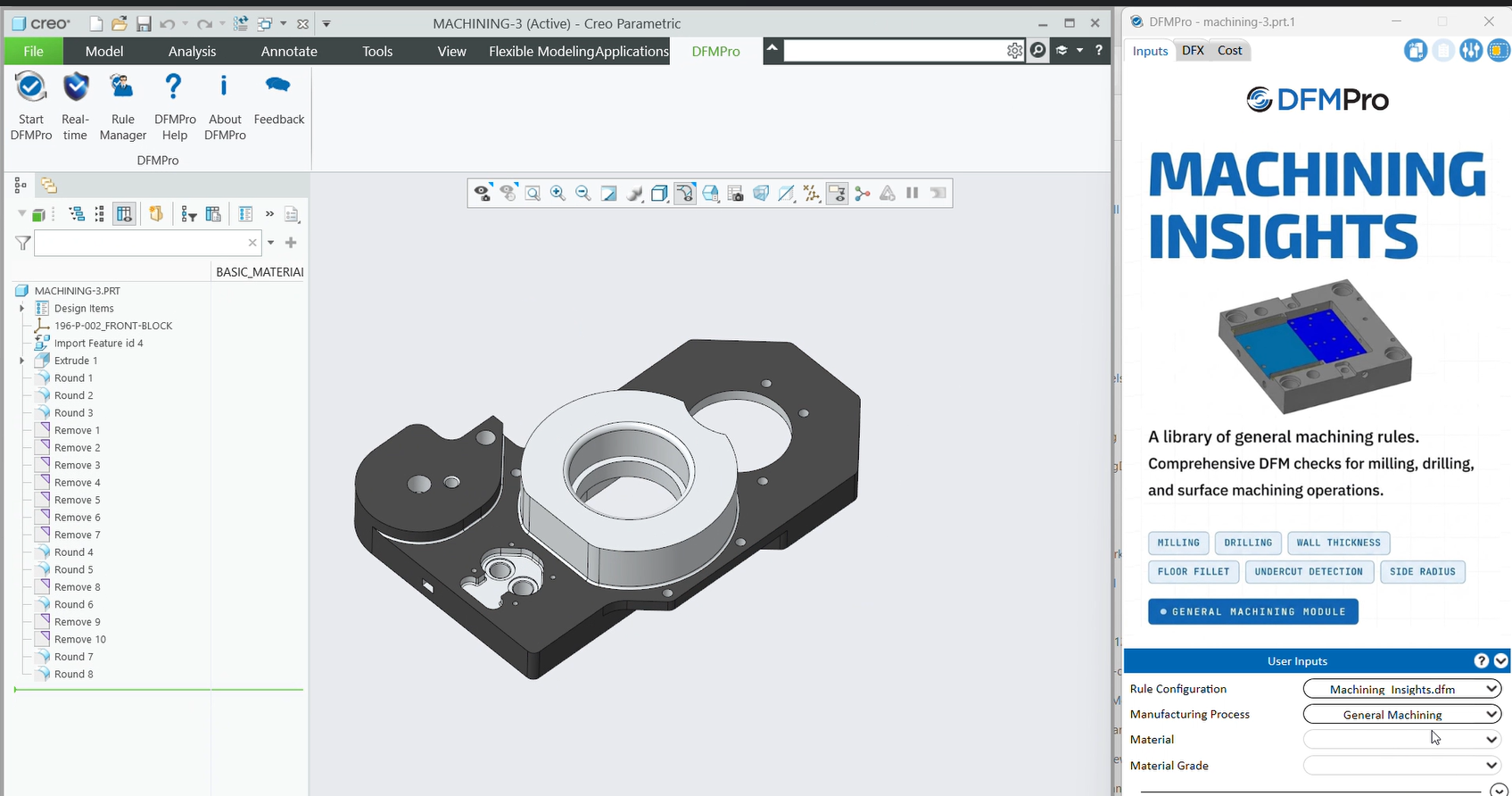Select Remove 10 in model tree
The height and width of the screenshot is (796, 1512).
tap(80, 639)
